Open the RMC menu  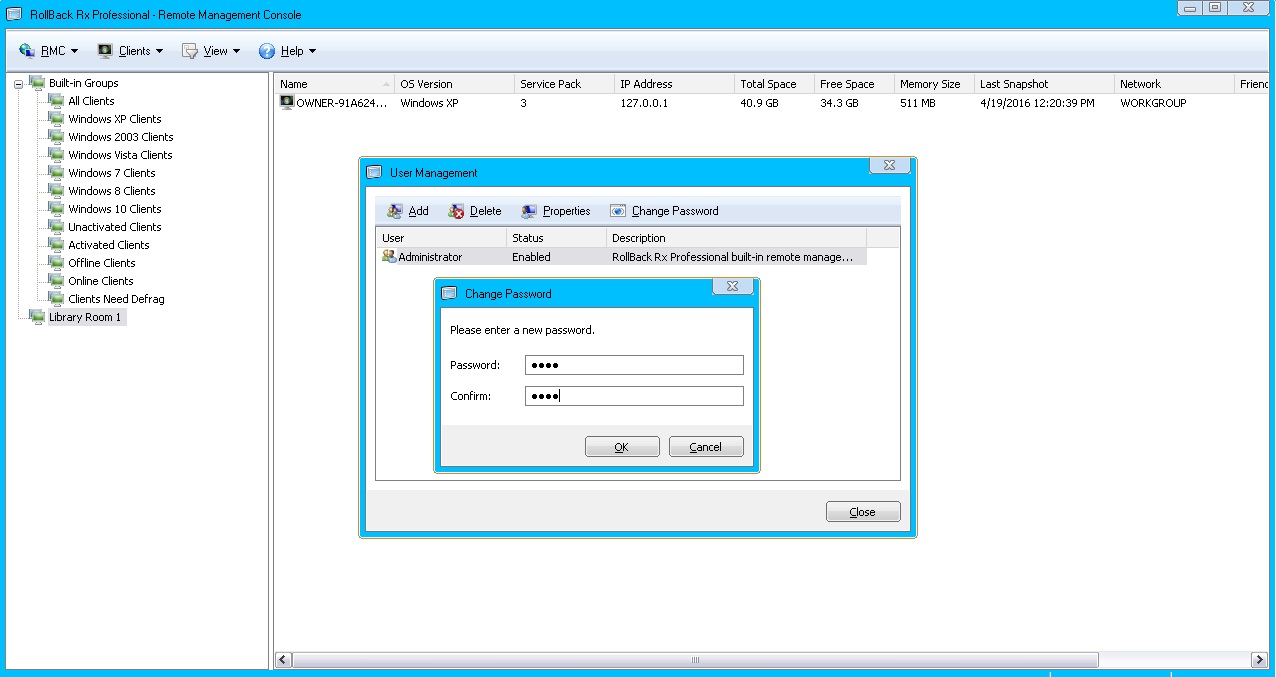point(48,51)
